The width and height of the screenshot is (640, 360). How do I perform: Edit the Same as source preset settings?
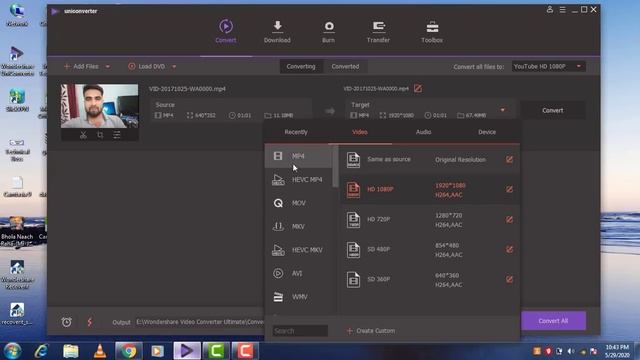[x=509, y=160]
